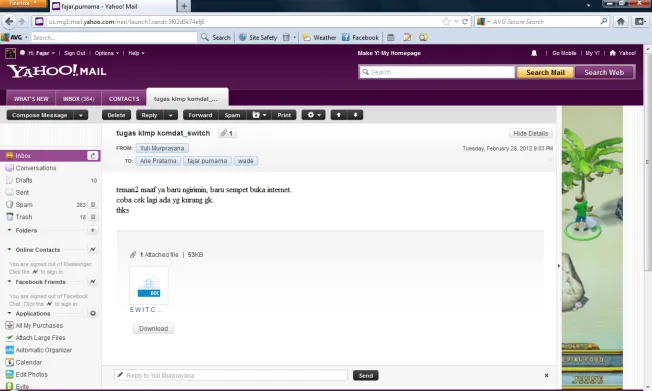The width and height of the screenshot is (652, 391).
Task: Open the Firefox menu button
Action: (x=23, y=4)
